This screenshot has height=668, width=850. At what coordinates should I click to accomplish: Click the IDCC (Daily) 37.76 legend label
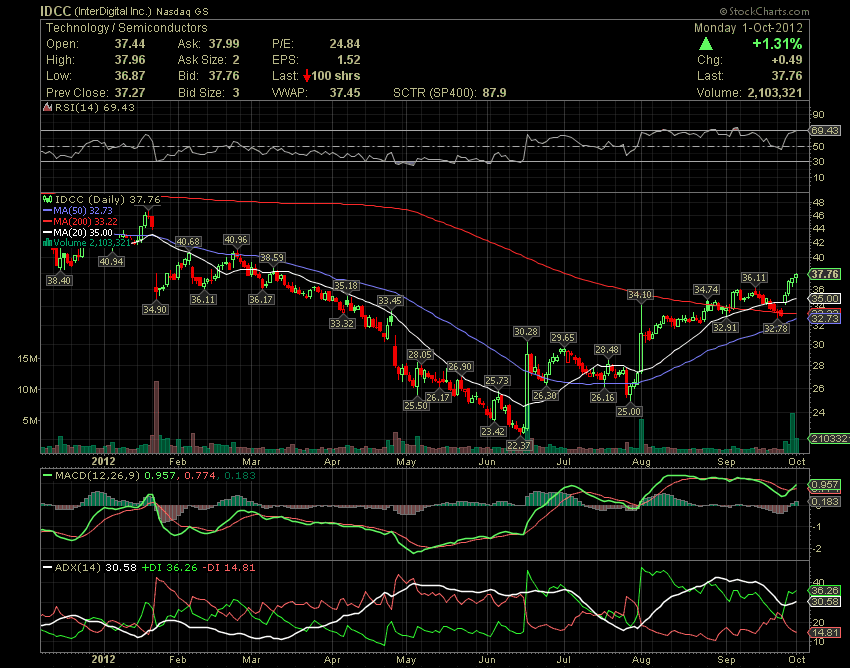point(108,199)
